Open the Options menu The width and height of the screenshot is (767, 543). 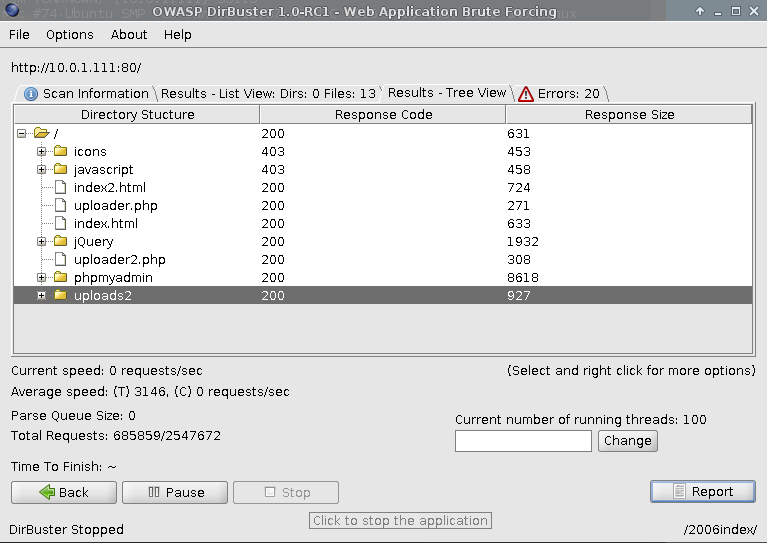69,34
